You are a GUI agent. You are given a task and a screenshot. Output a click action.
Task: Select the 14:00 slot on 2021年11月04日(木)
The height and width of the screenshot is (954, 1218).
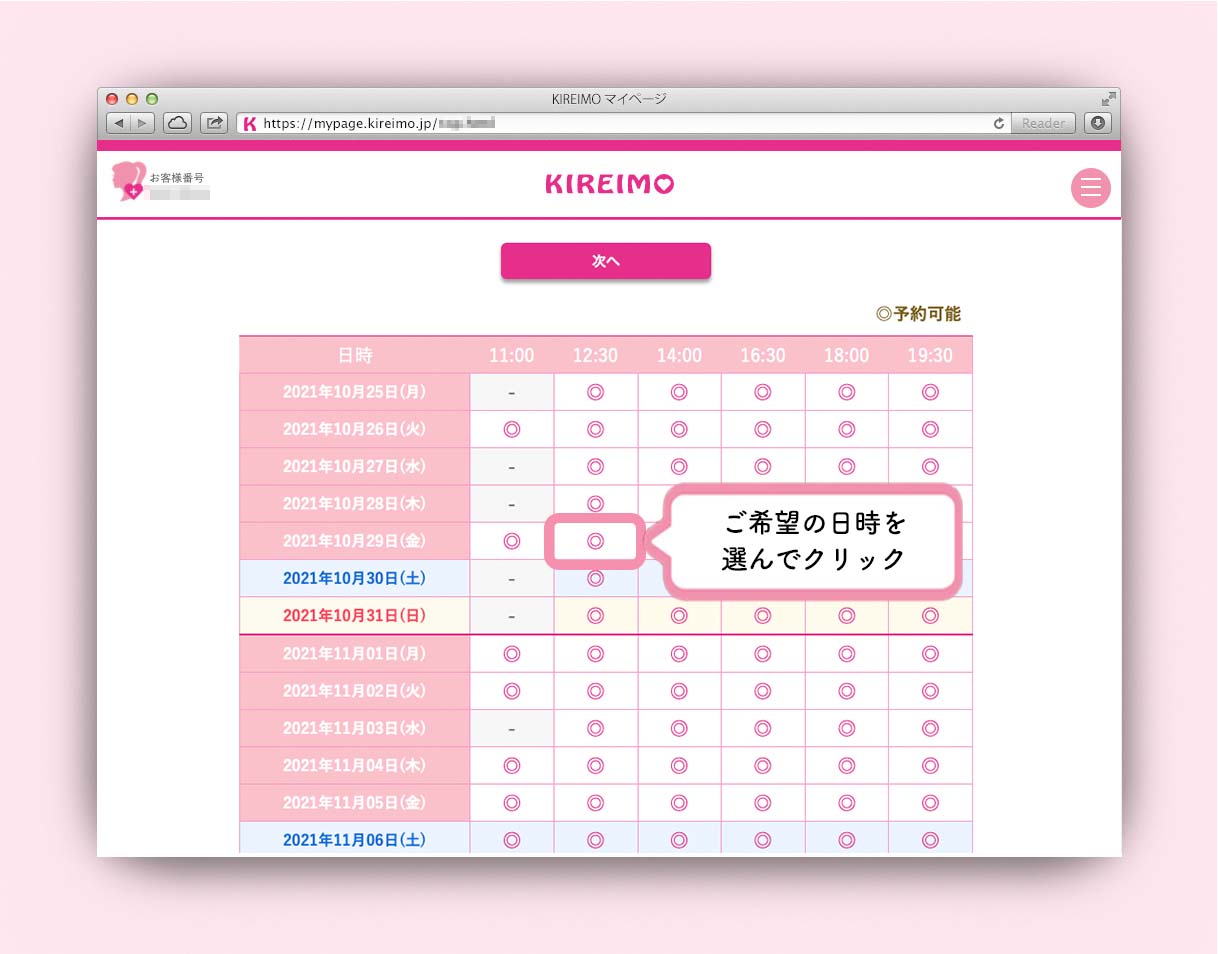[x=679, y=766]
